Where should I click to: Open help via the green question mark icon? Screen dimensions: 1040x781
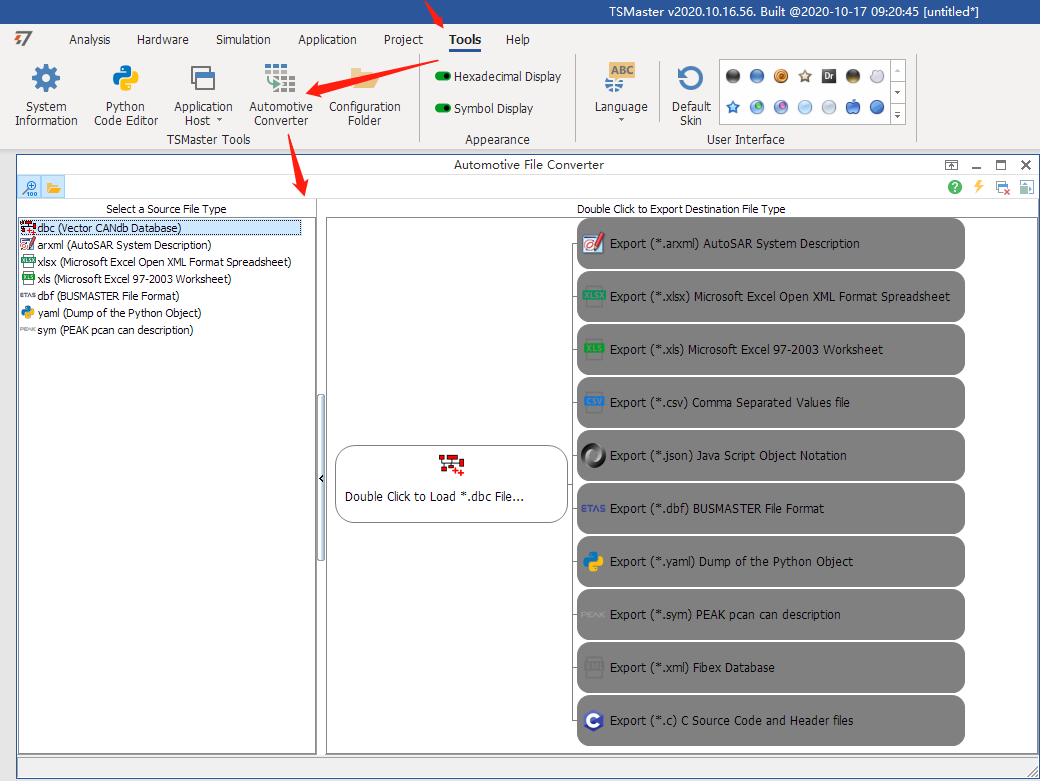[953, 187]
